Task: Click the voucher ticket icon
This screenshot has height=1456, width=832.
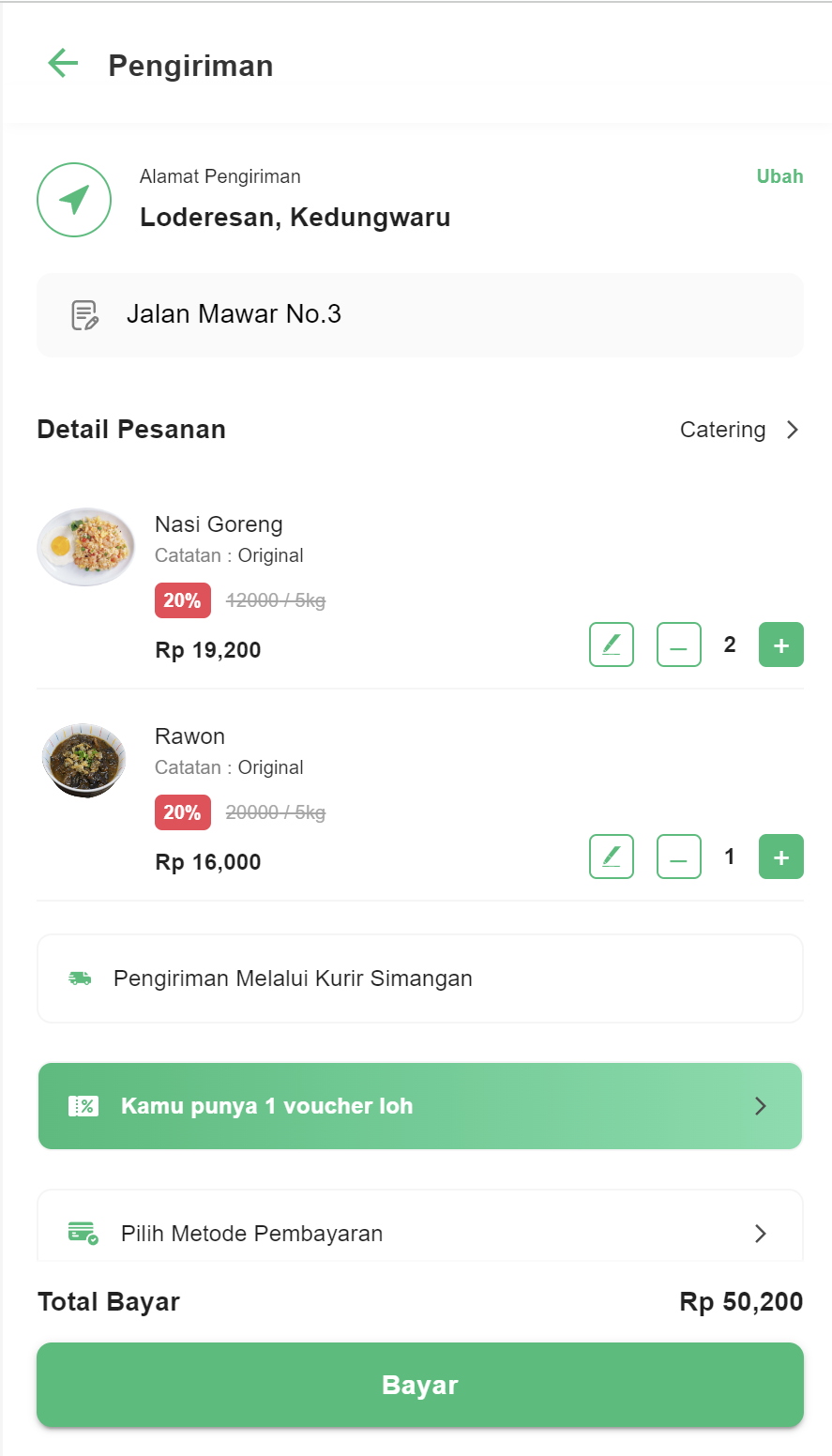Action: [83, 1106]
